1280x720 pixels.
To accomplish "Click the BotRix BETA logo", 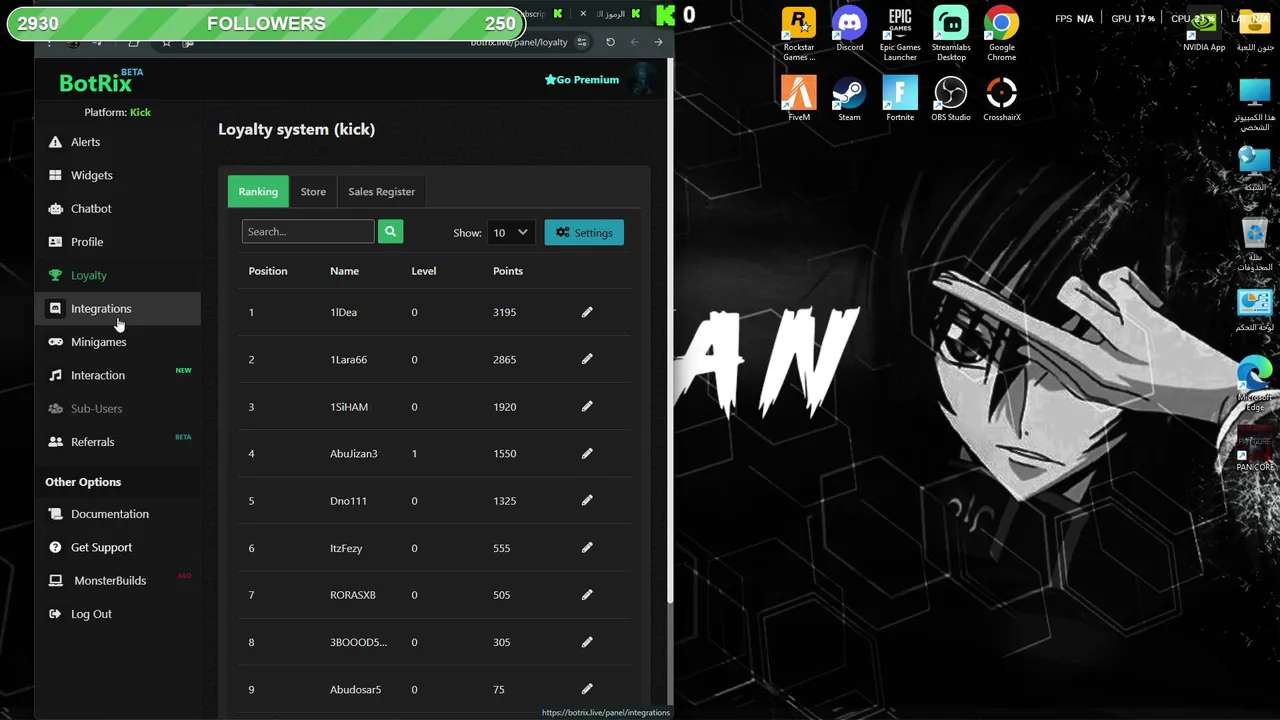I will (x=101, y=81).
